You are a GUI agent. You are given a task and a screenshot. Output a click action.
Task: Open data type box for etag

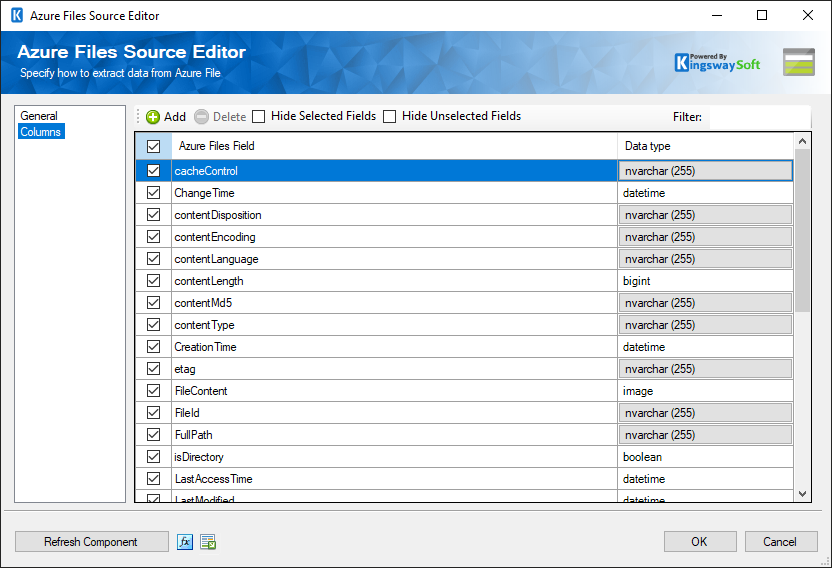click(x=705, y=369)
